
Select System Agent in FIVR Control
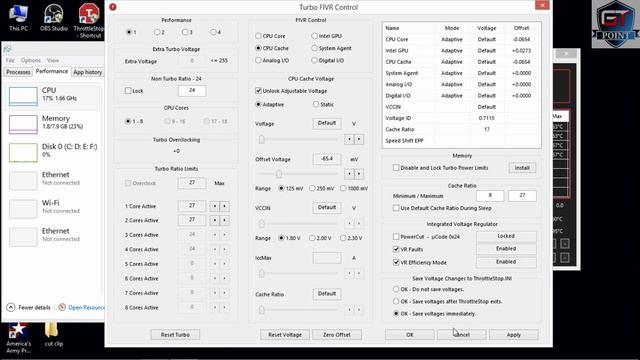click(314, 48)
